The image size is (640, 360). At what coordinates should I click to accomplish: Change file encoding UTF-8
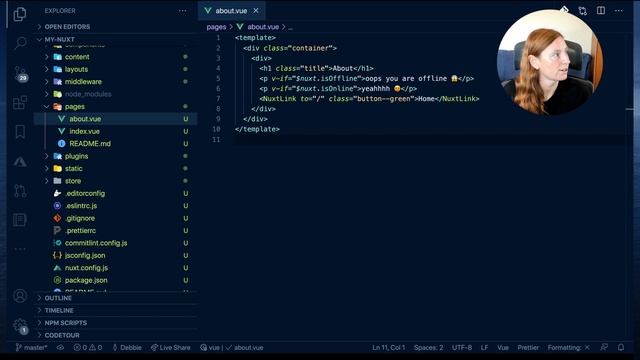click(x=462, y=348)
